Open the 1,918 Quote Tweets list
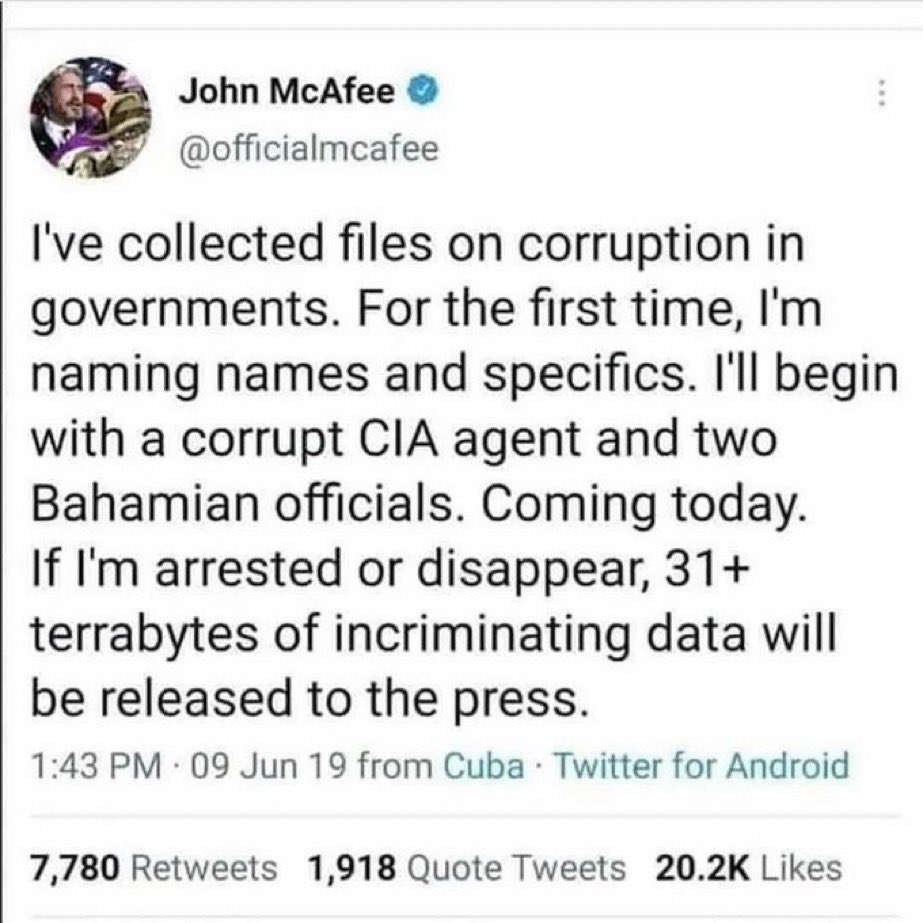The image size is (923, 923). pos(467,867)
